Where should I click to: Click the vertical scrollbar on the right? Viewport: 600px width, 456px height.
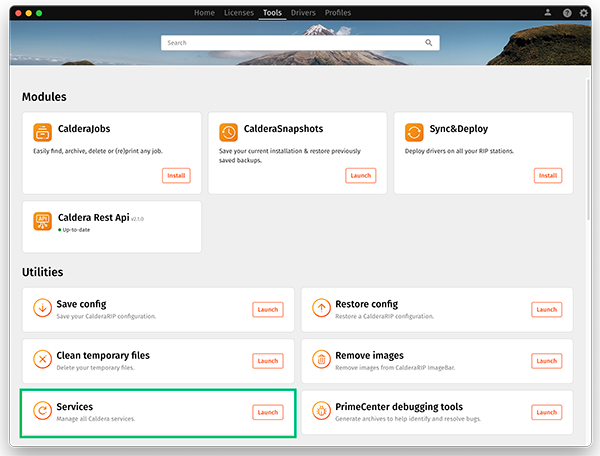[x=588, y=149]
